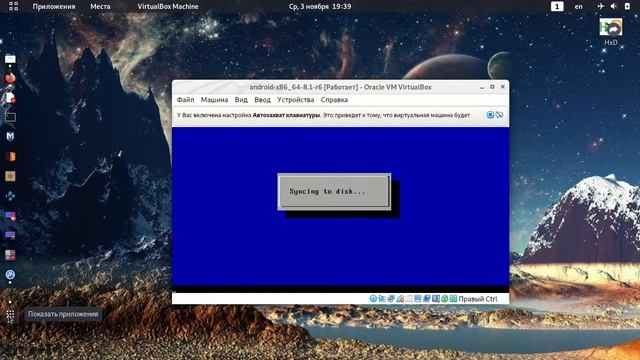This screenshot has width=640, height=360.
Task: Click the airplane mode icon
Action: pyautogui.click(x=600, y=6)
